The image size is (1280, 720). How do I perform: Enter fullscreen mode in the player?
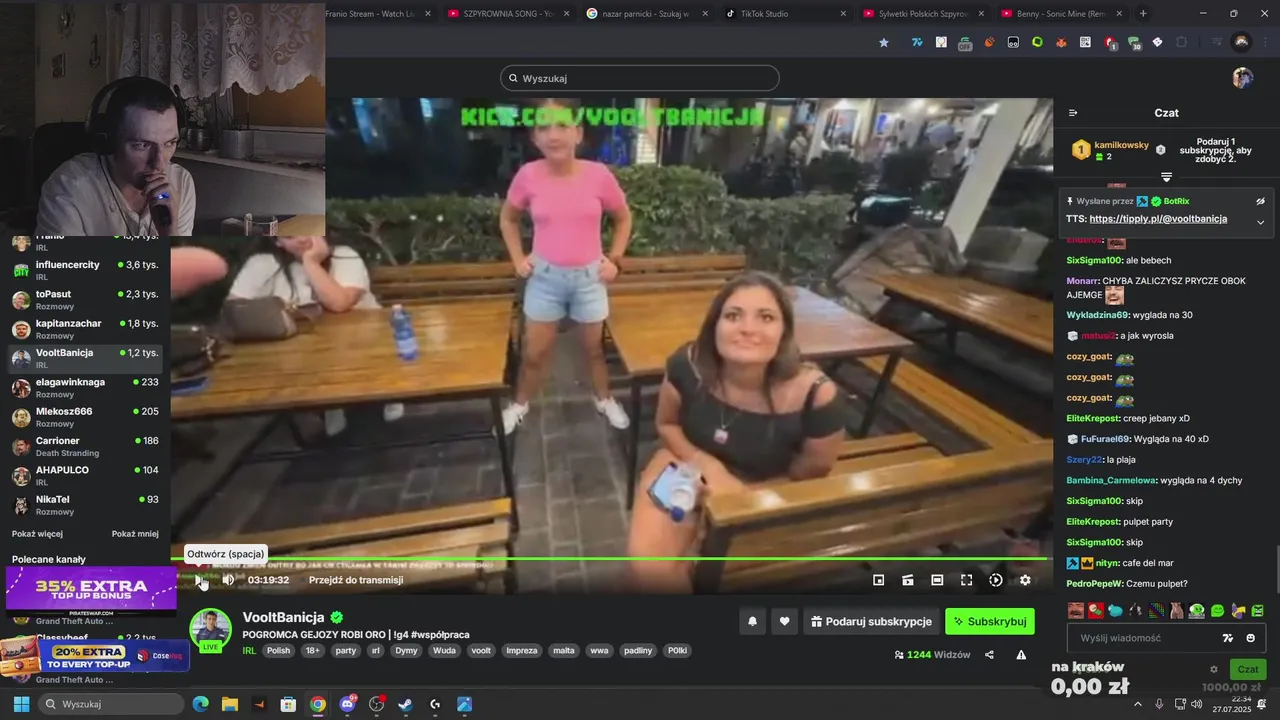coord(967,580)
